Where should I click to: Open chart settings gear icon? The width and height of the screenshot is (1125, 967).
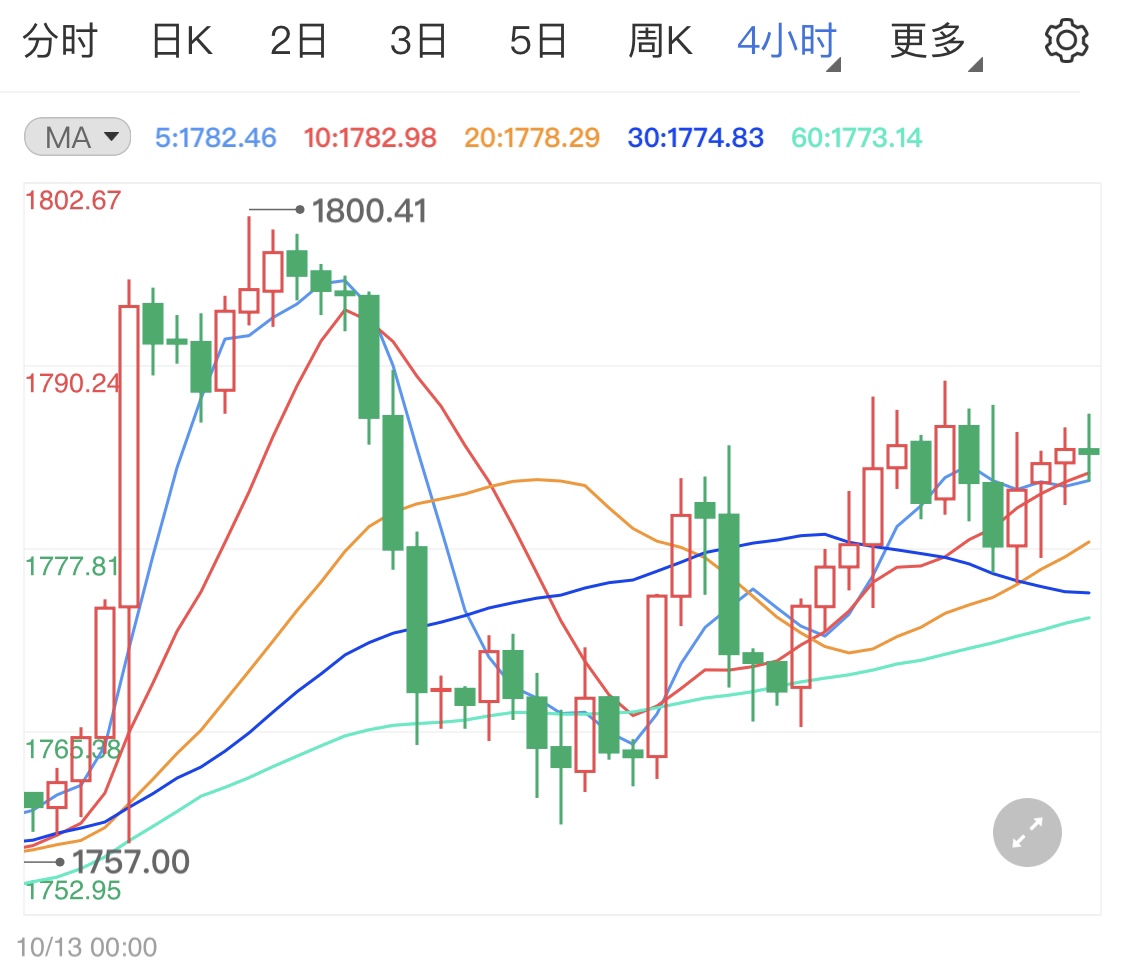(1066, 41)
